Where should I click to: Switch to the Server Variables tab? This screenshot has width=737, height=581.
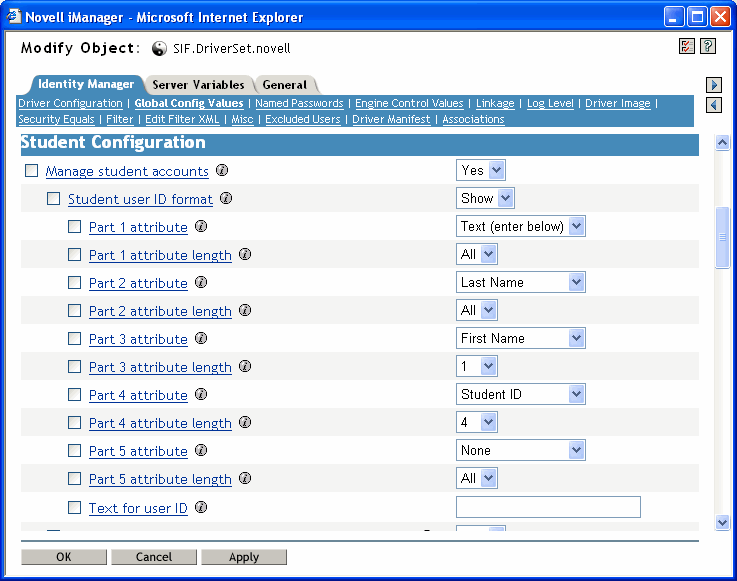coord(198,85)
